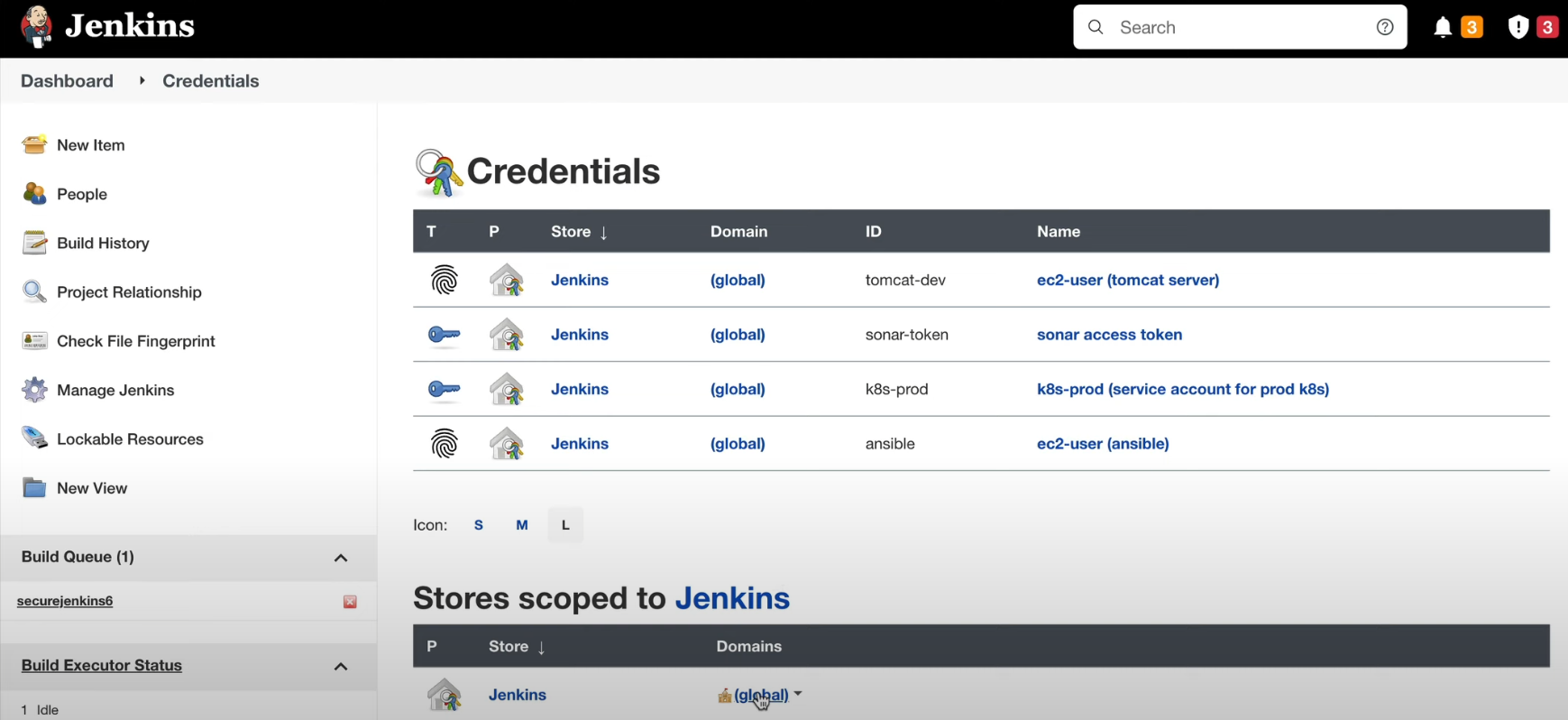Click the New View folder icon

[x=34, y=488]
